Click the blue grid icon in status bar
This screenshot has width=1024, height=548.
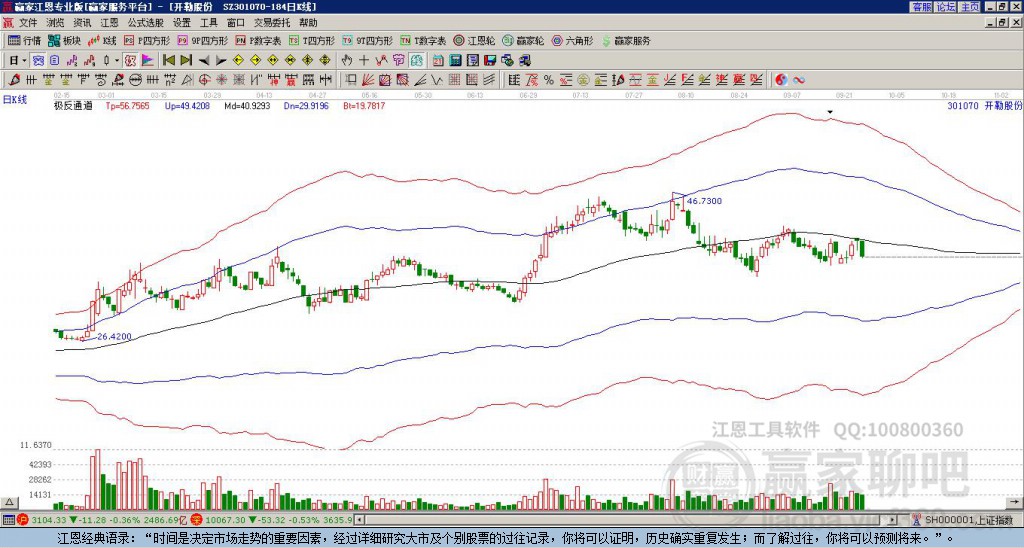(8, 520)
